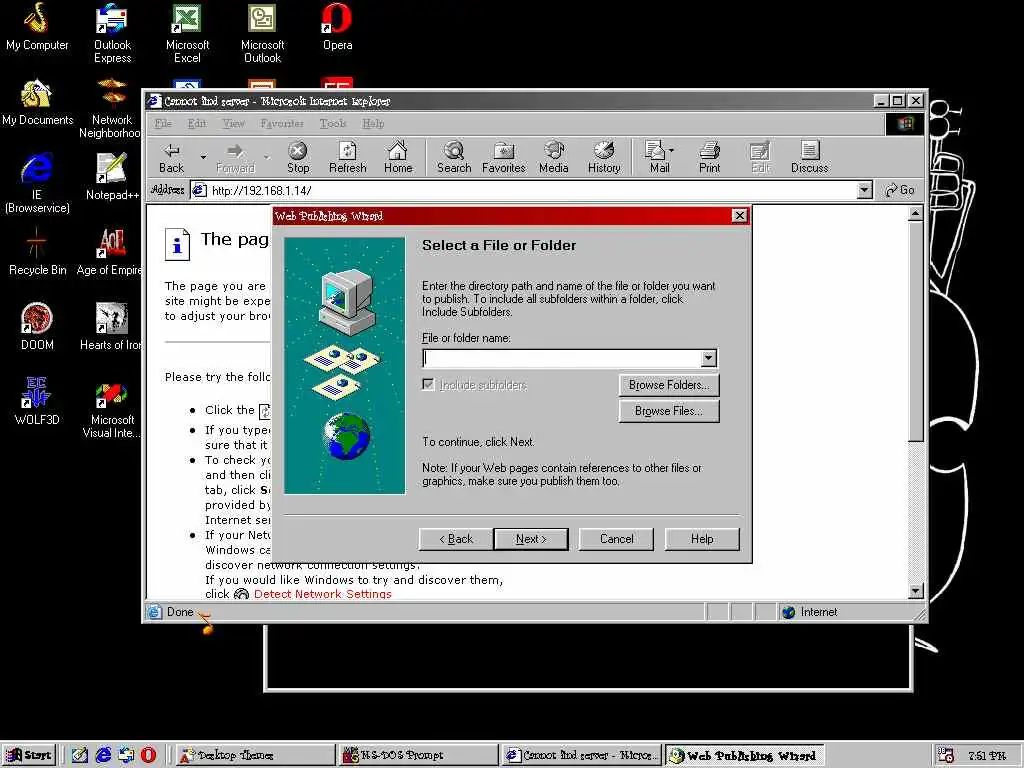Click Next to continue the wizard

click(531, 539)
